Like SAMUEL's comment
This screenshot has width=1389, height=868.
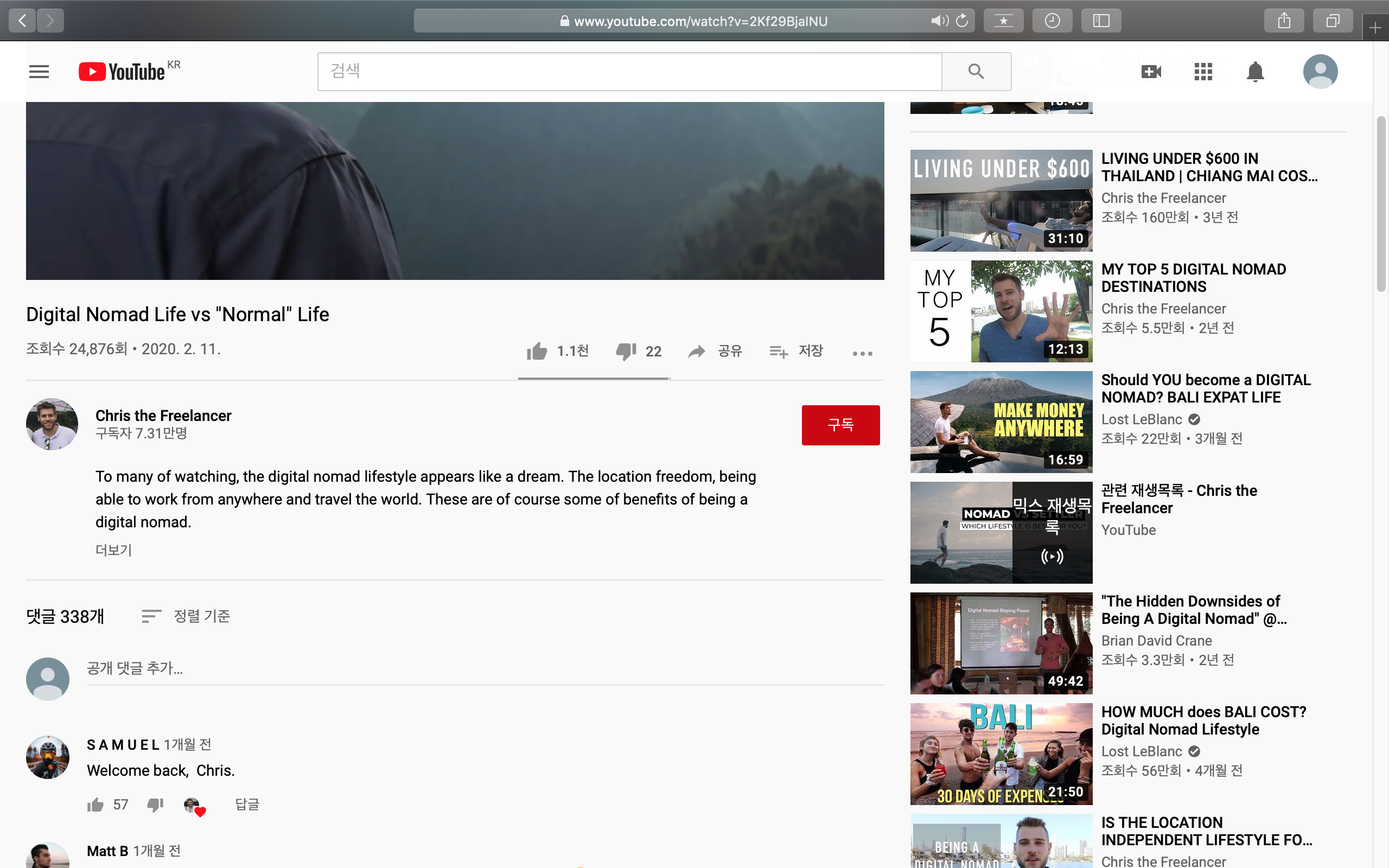95,805
